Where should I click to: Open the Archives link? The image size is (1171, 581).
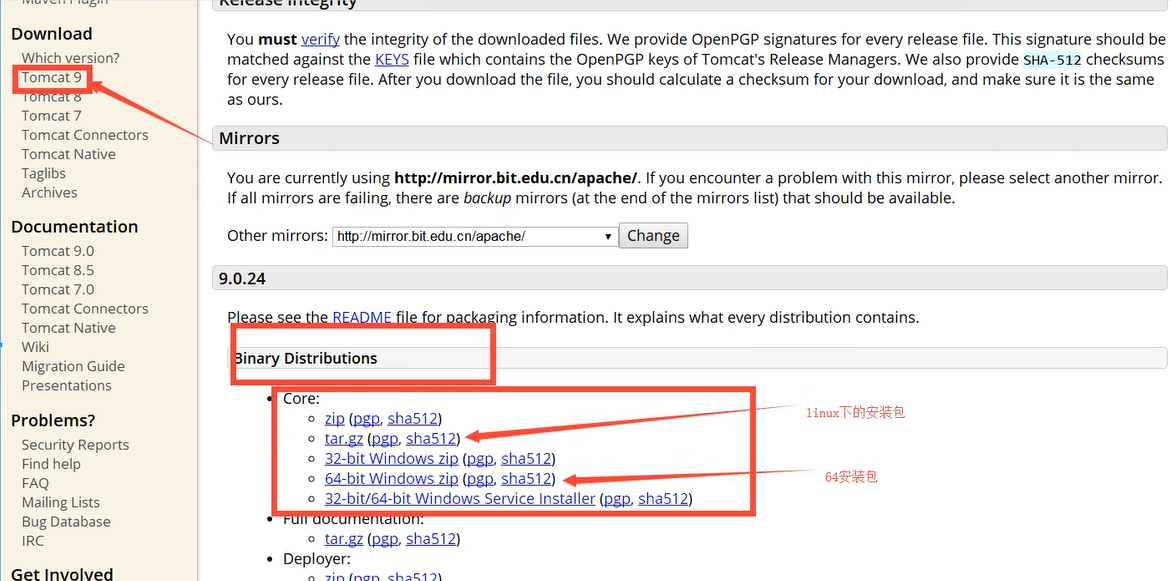click(x=49, y=192)
